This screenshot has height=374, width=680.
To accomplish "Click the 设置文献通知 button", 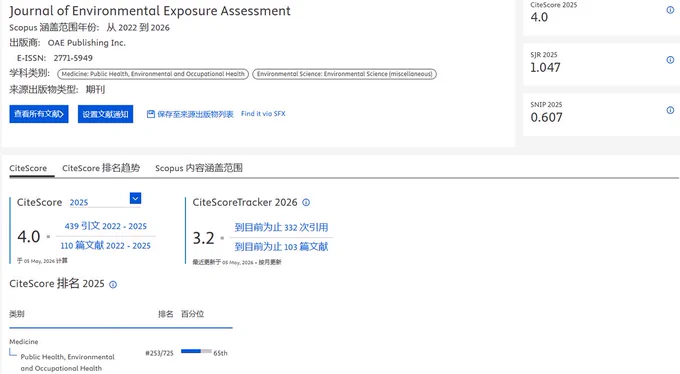I will click(x=105, y=114).
